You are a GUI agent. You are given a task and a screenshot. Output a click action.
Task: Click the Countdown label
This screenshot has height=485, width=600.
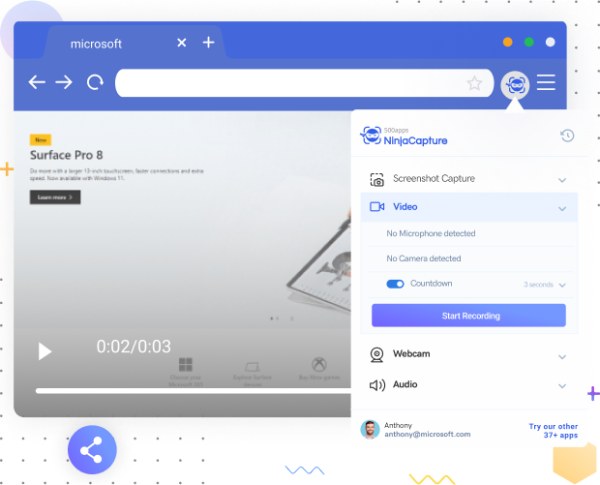[x=431, y=284]
